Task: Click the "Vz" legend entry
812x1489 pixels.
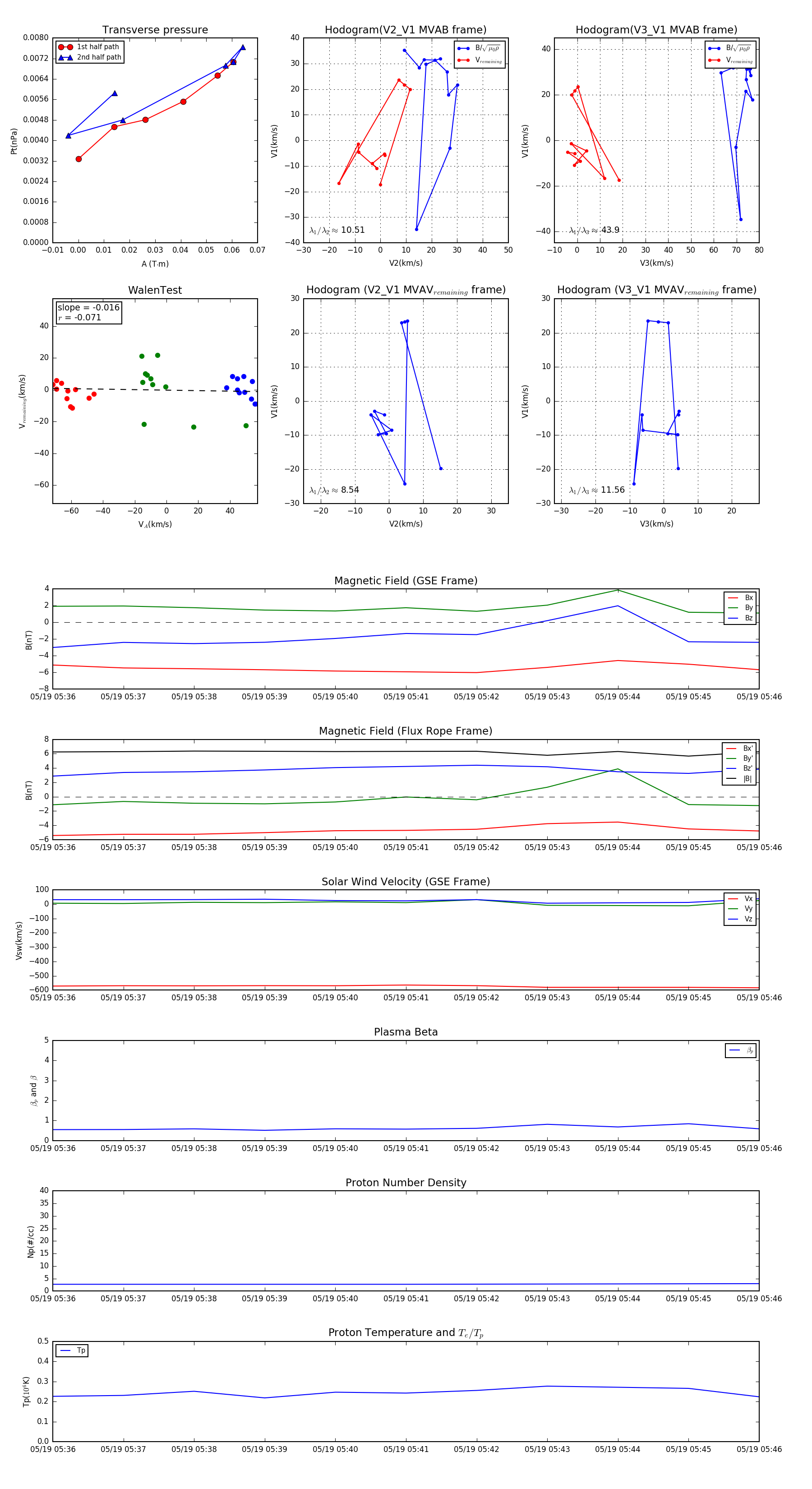Action: click(740, 919)
